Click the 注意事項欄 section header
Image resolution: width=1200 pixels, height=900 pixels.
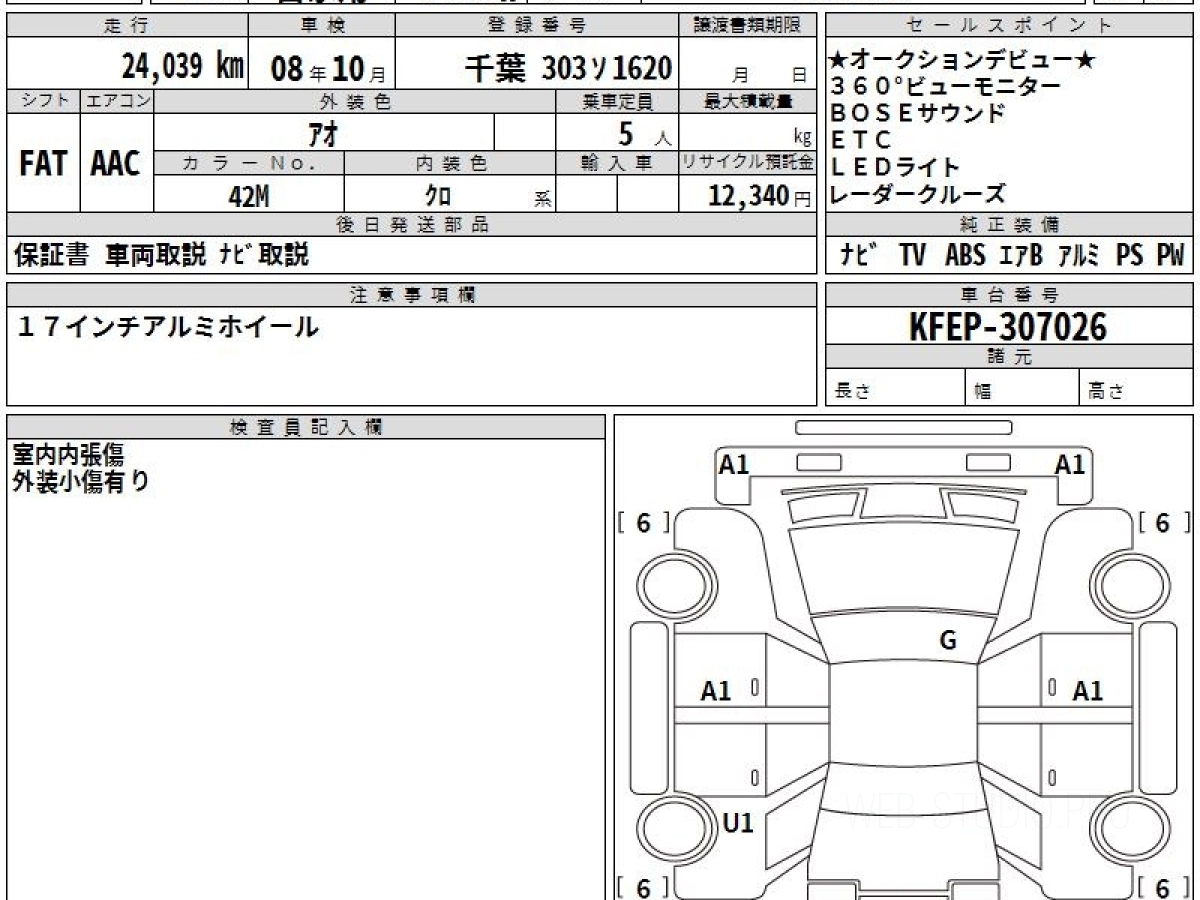[412, 295]
